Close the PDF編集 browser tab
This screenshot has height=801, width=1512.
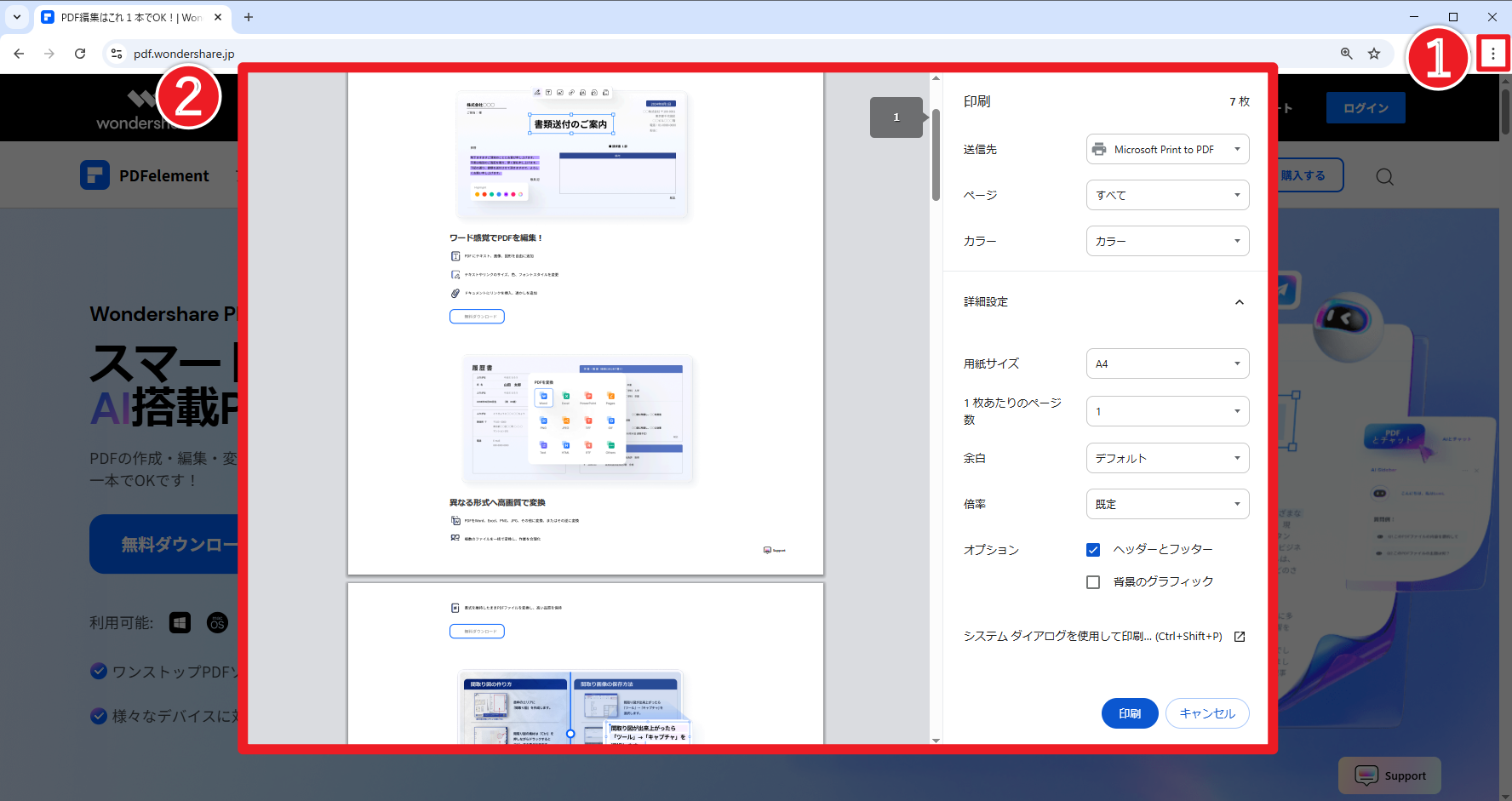pos(218,17)
